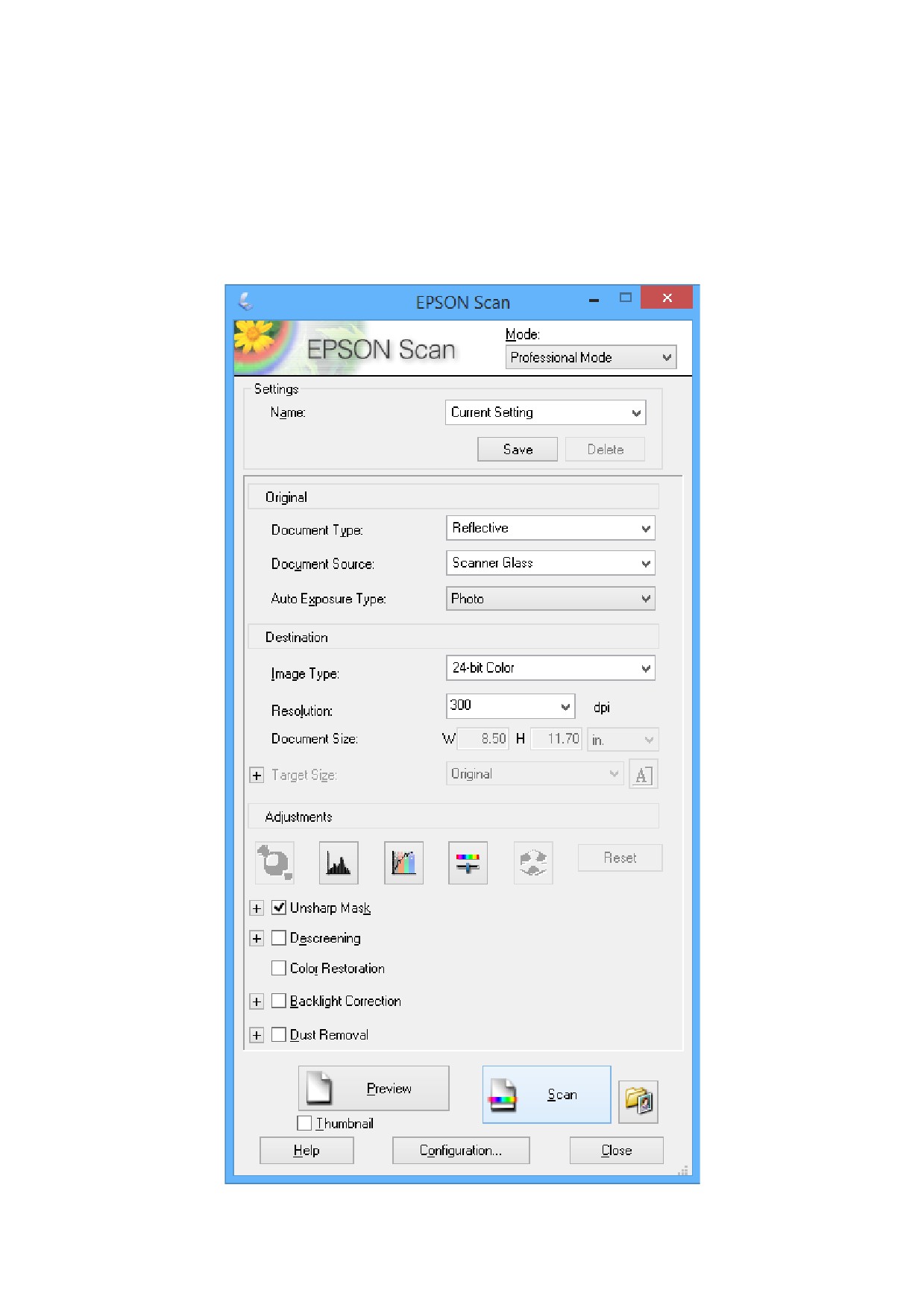
Task: Open the Image Type dropdown
Action: click(x=550, y=667)
